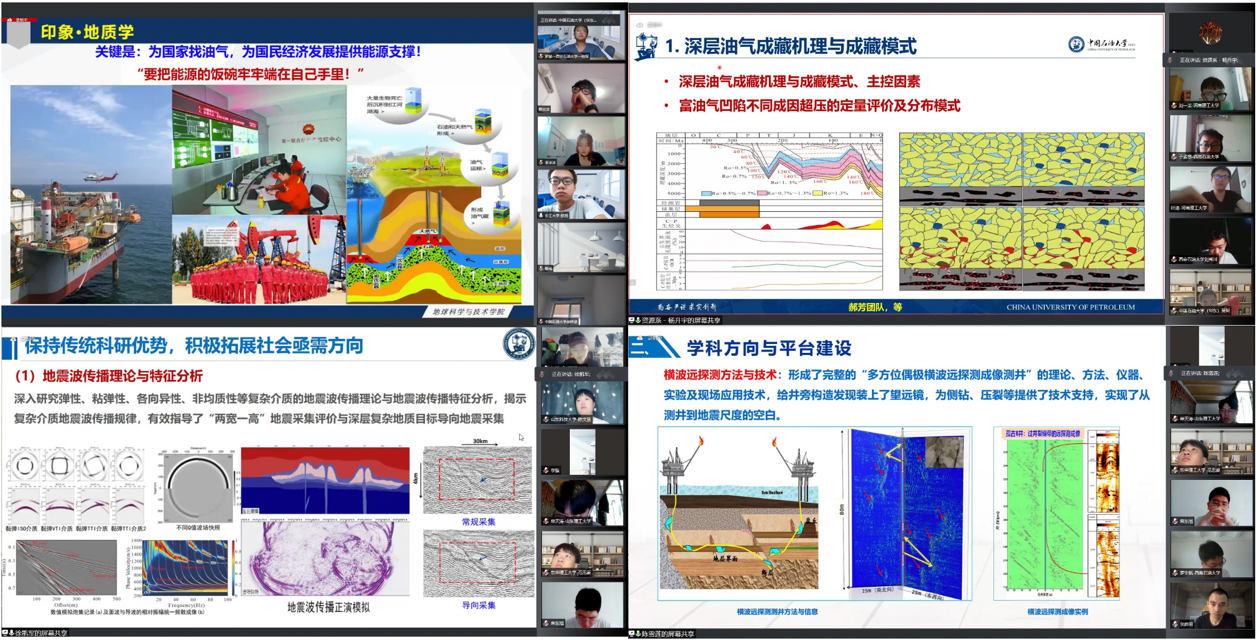
Task: Click the 常规采集 seismic section image
Action: coord(478,480)
